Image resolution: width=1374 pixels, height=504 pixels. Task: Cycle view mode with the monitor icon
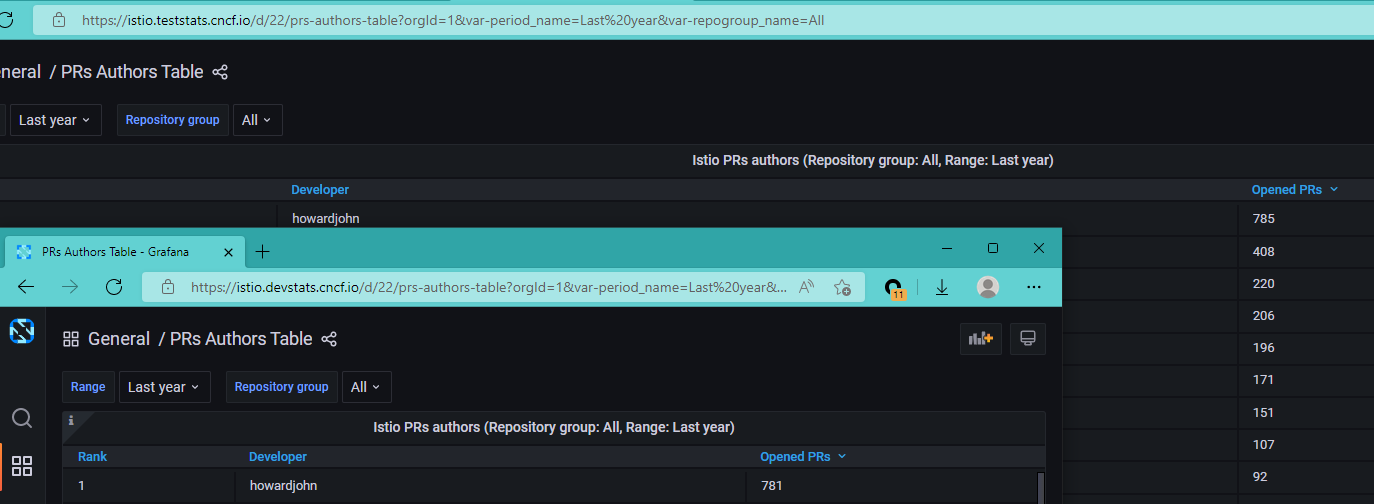point(1027,338)
